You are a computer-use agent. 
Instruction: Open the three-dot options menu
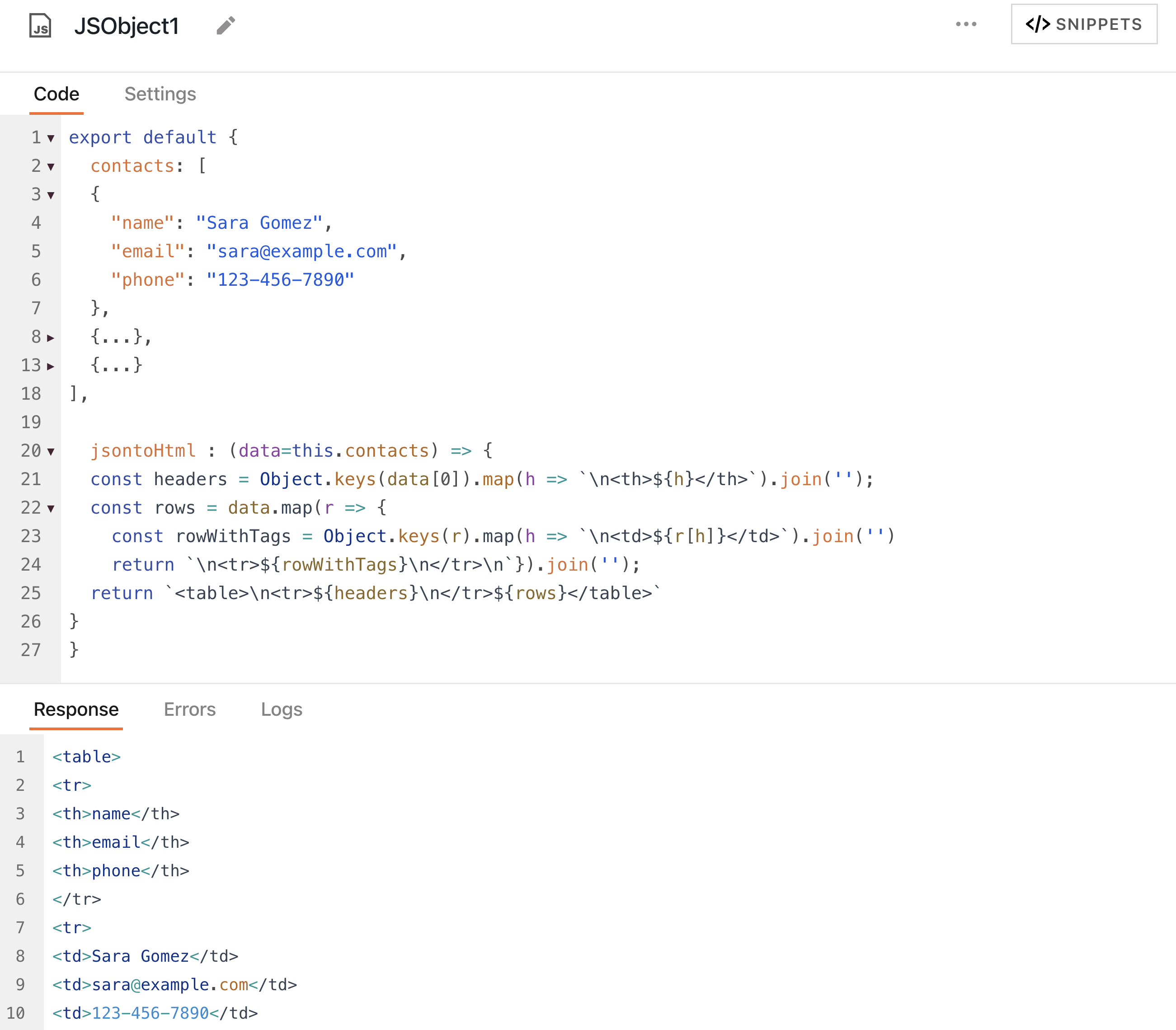[x=966, y=24]
